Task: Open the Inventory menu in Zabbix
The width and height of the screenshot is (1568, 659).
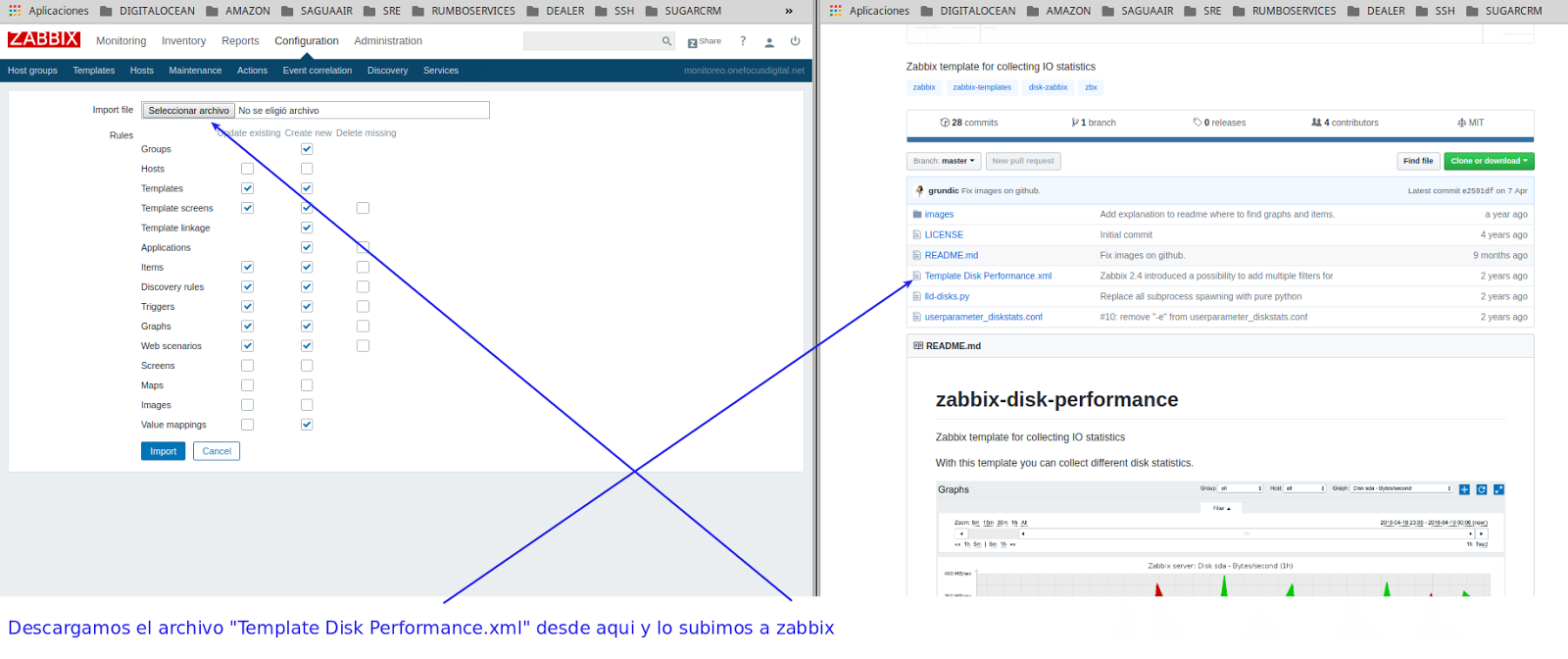Action: (183, 41)
